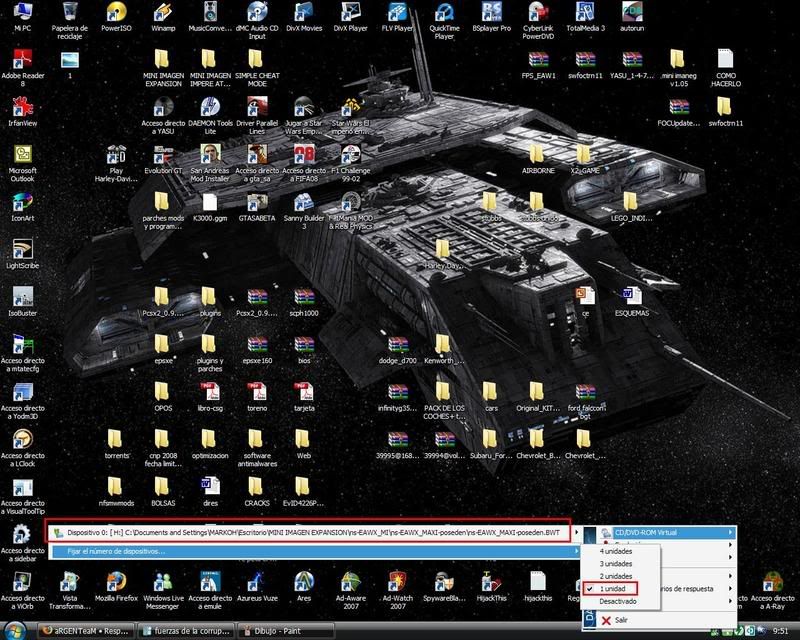Open the Acceso directo a emule icon
The width and height of the screenshot is (800, 640).
210,590
